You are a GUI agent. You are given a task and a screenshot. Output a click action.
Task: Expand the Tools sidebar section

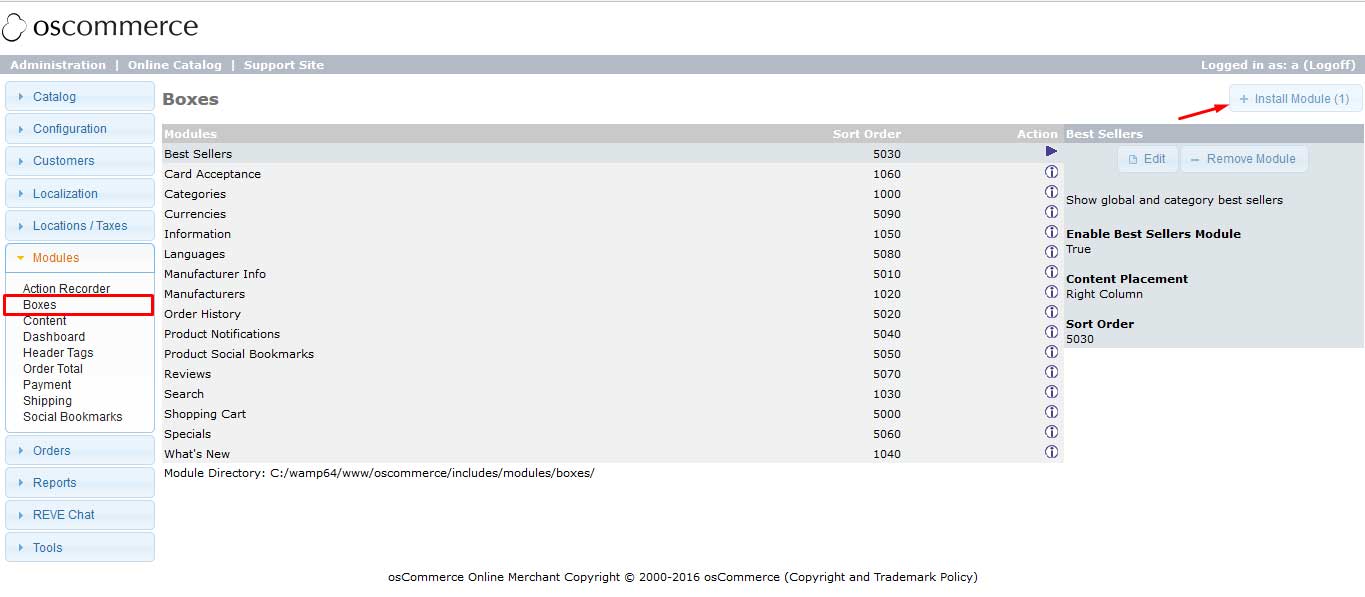(x=80, y=548)
